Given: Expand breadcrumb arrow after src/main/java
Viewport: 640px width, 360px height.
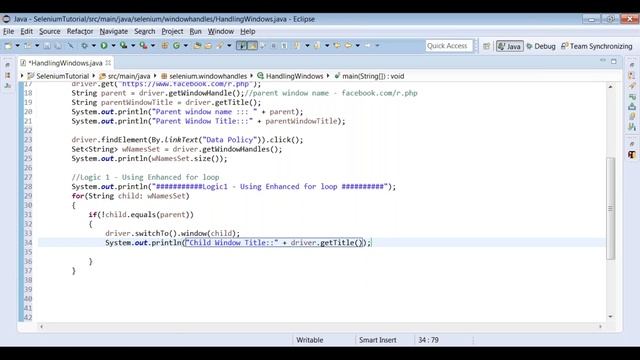Looking at the screenshot, I should [x=155, y=76].
